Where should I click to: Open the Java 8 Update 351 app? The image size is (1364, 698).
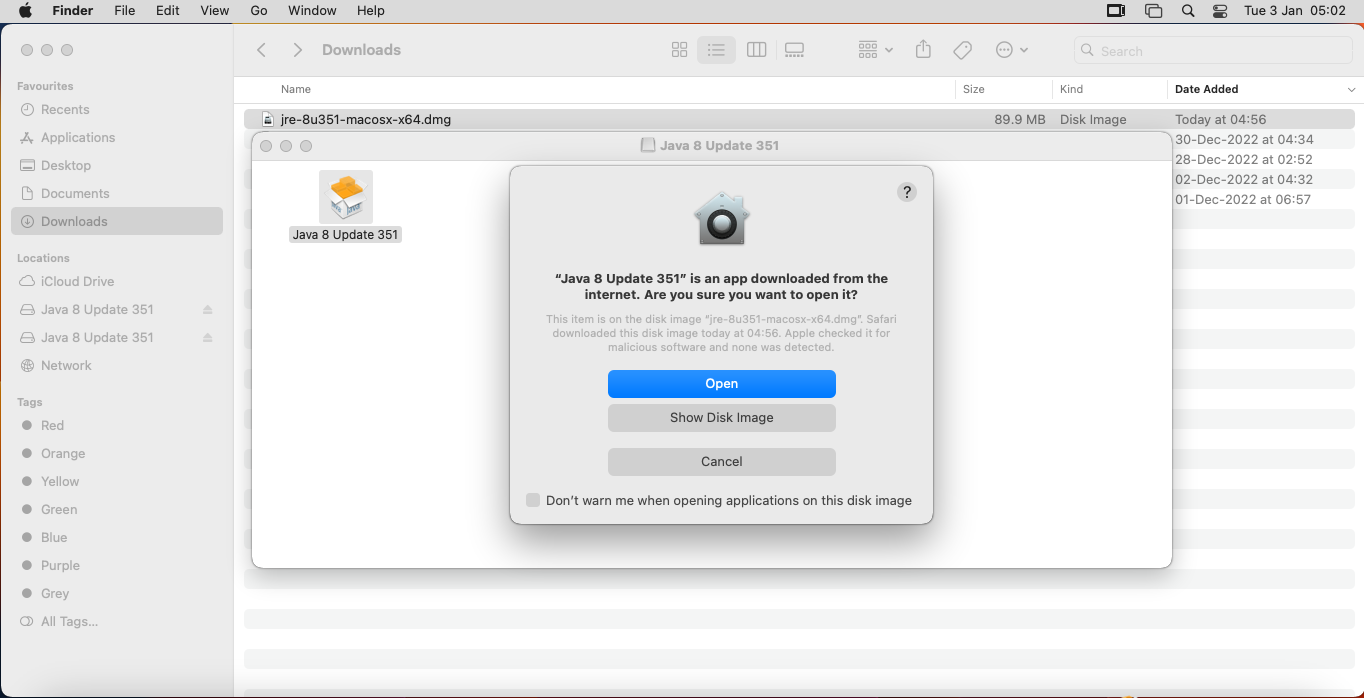[721, 384]
